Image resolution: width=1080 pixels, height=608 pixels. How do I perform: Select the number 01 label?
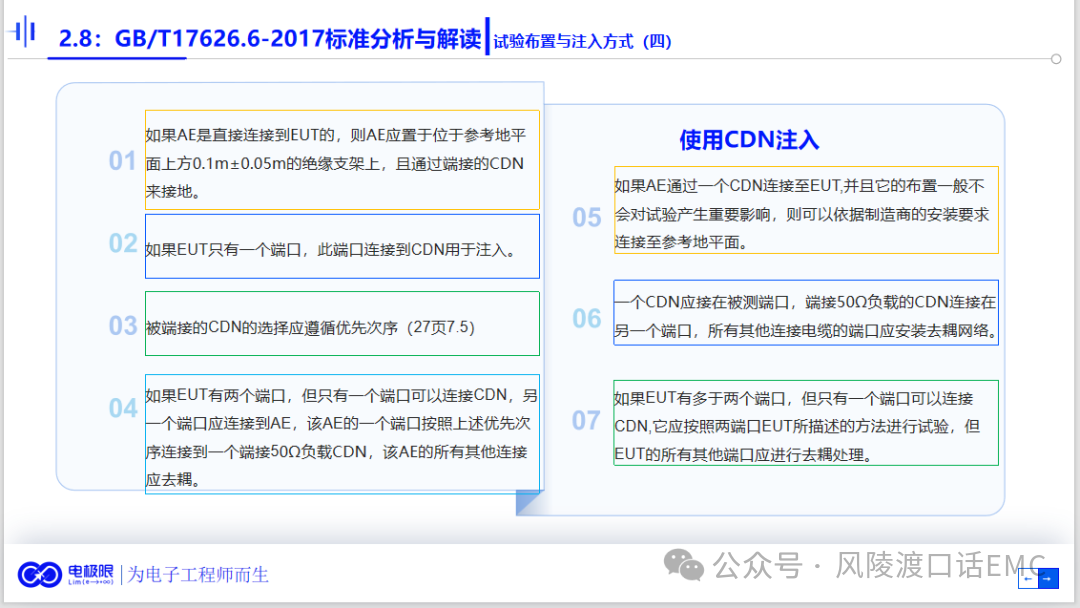(122, 161)
